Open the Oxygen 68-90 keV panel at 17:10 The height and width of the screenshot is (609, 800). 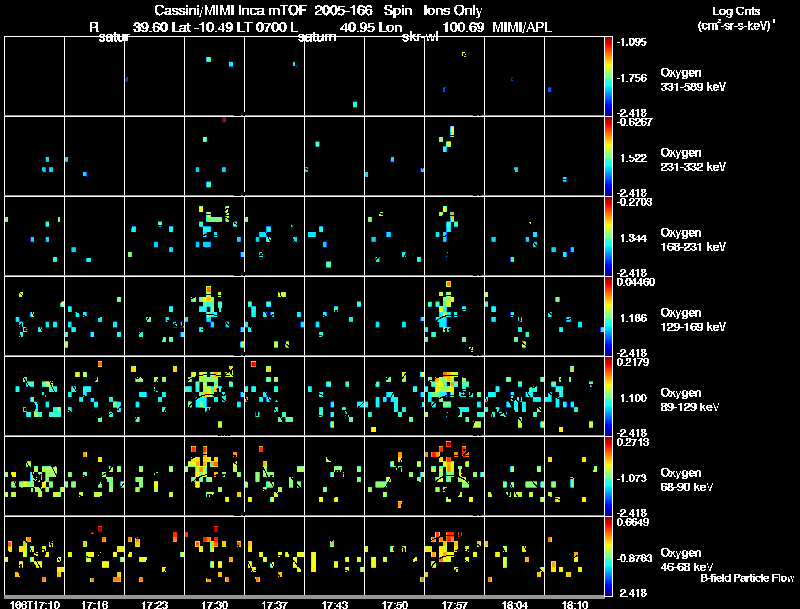(34, 476)
